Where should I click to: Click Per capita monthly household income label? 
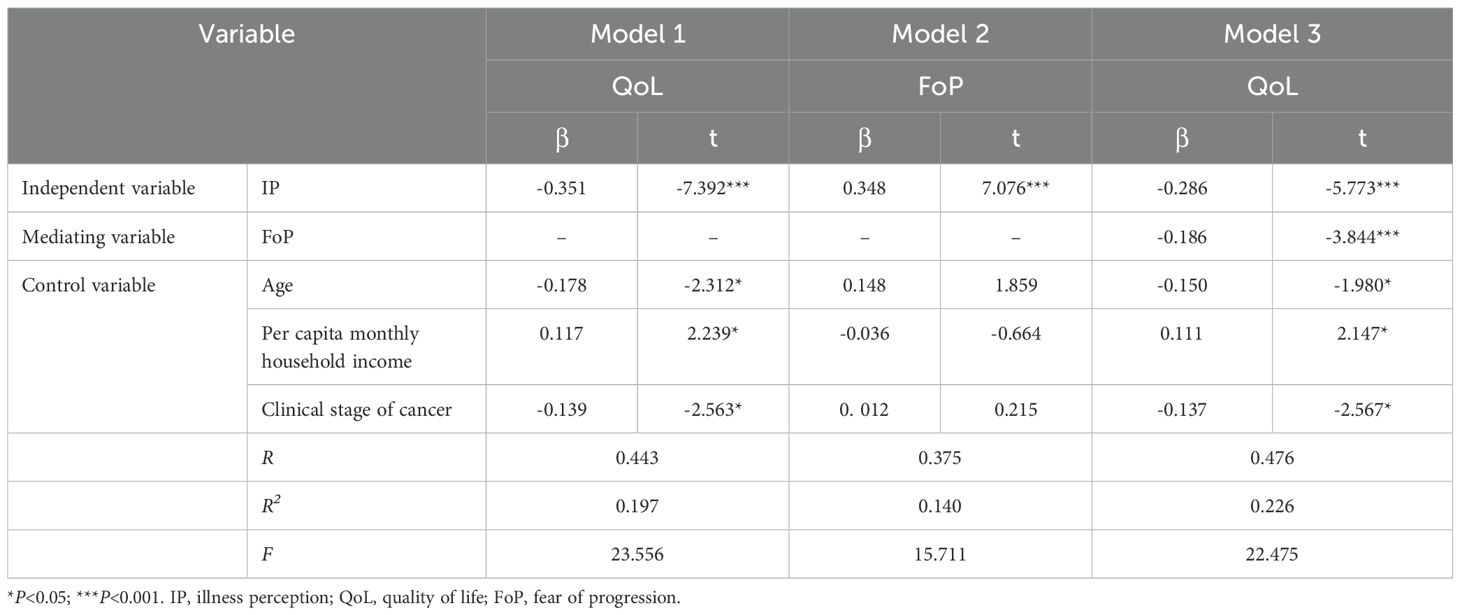point(340,347)
